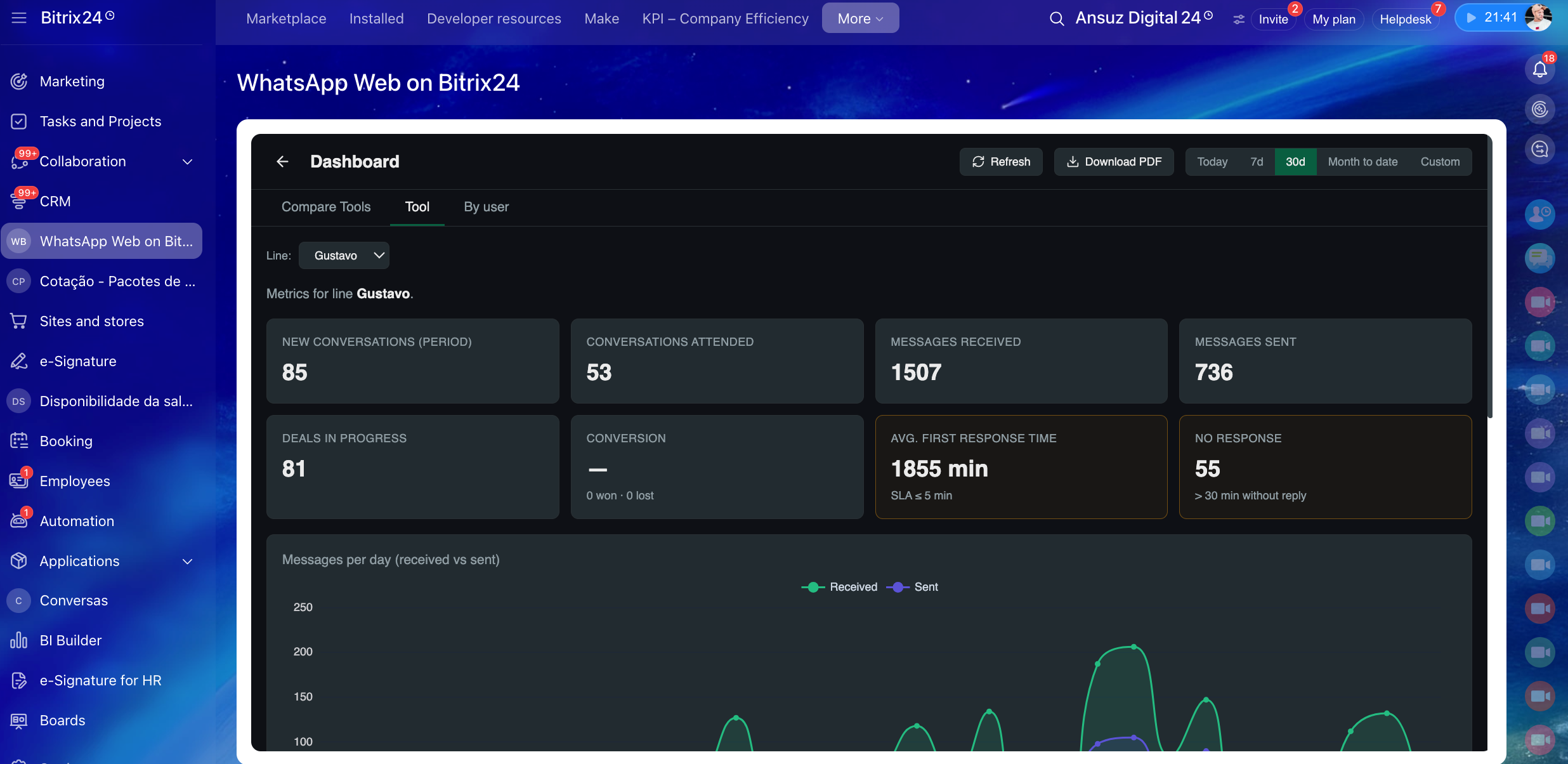Open Marketplace in top menu

[x=286, y=18]
